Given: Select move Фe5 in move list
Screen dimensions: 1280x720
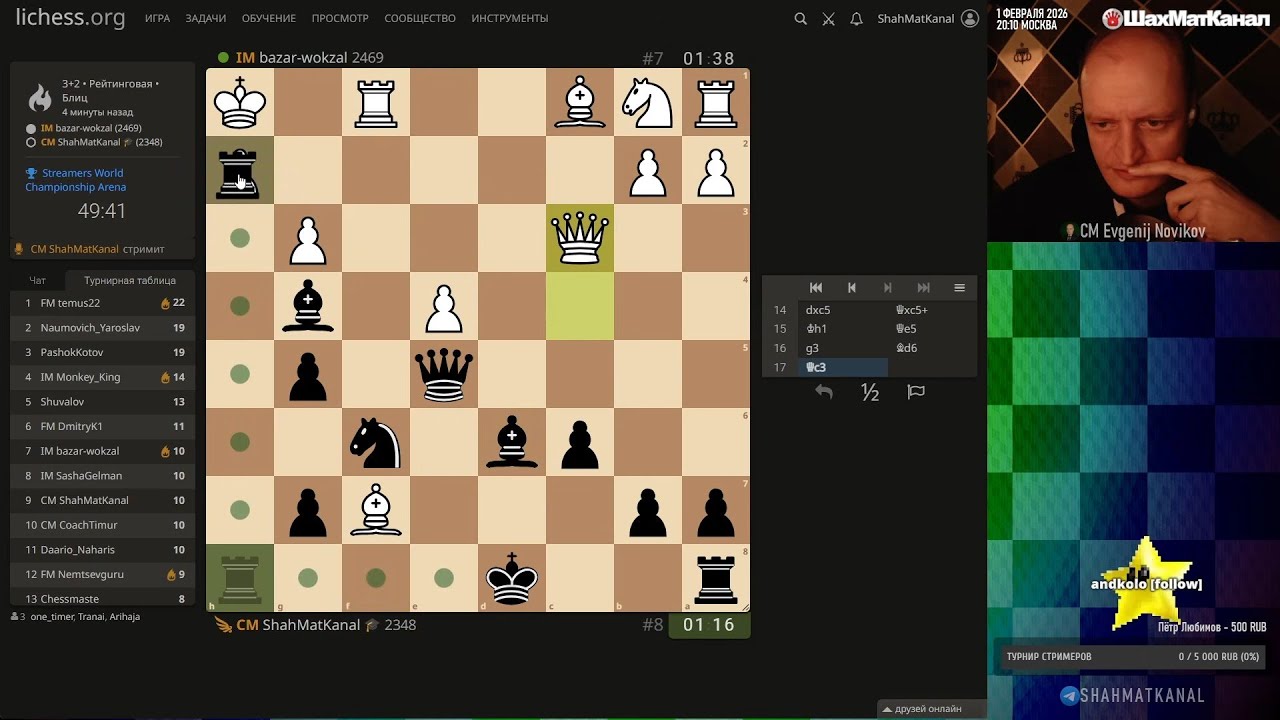Looking at the screenshot, I should pyautogui.click(x=932, y=329).
